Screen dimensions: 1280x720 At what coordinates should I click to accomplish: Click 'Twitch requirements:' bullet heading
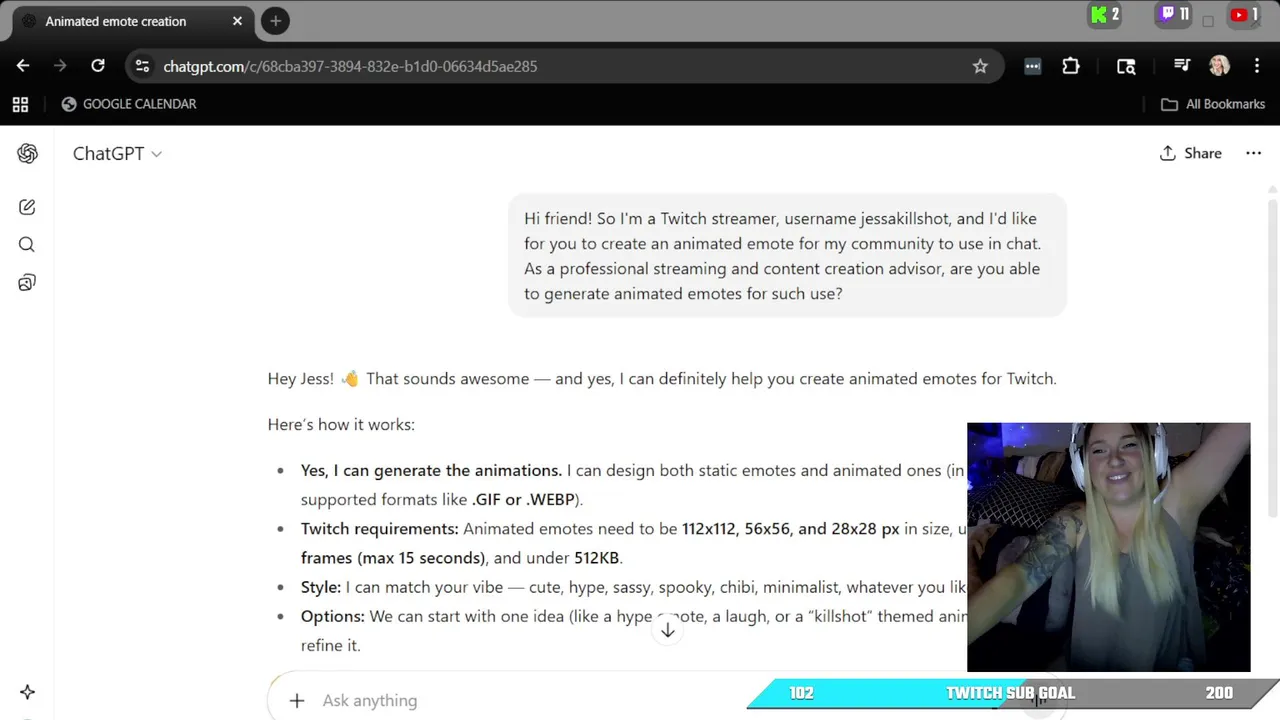pos(380,529)
